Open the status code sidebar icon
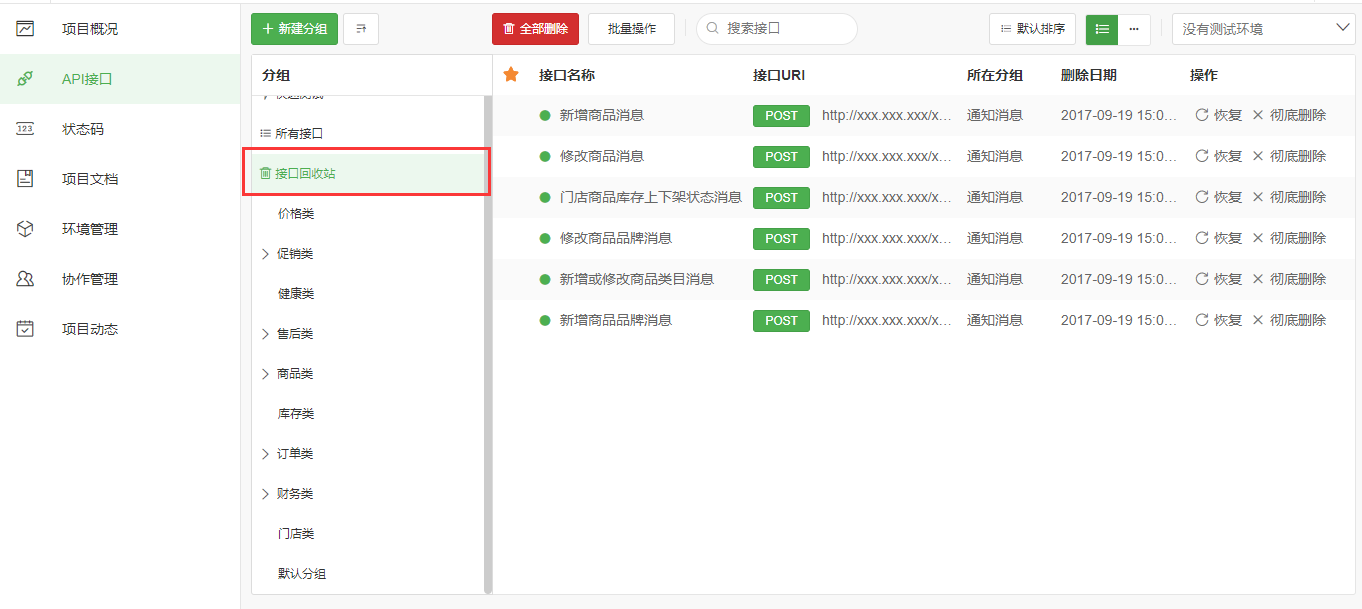Image resolution: width=1362 pixels, height=609 pixels. pos(26,129)
